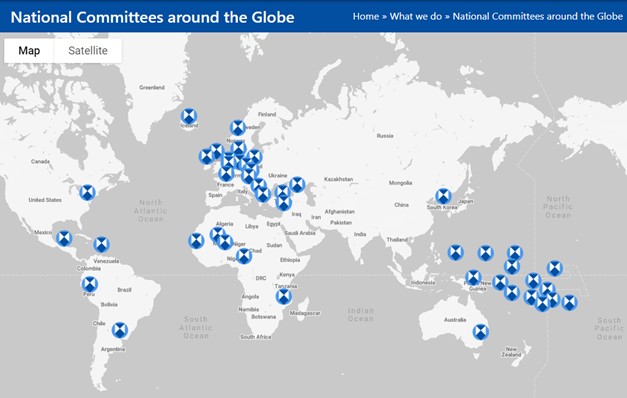Select the marker east of Ukraine
This screenshot has height=398, width=627.
click(x=297, y=184)
